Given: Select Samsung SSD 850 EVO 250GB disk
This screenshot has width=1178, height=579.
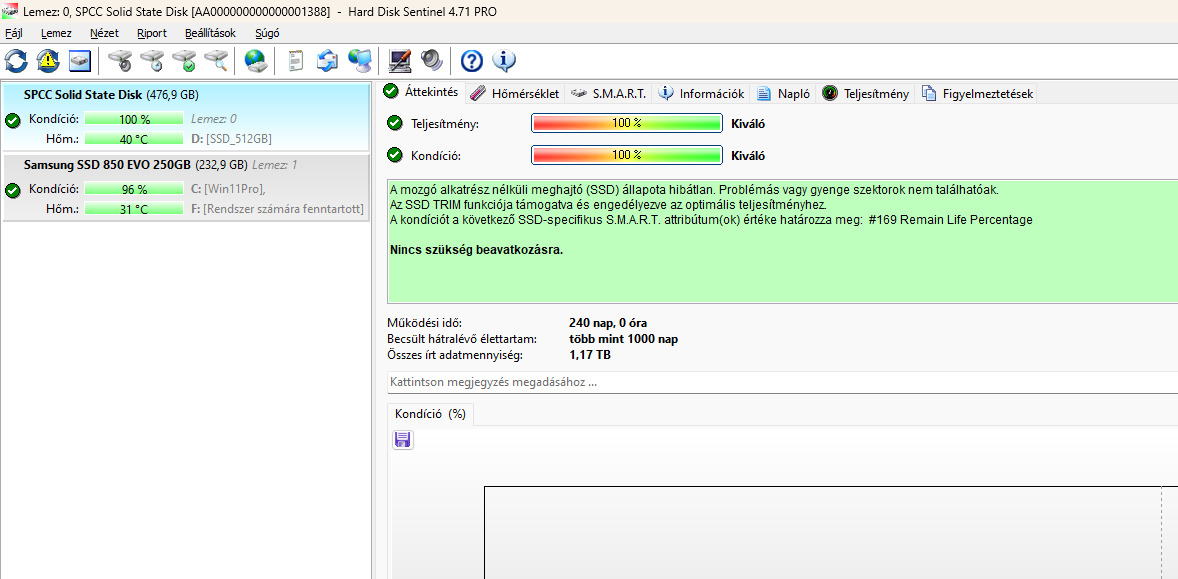Looking at the screenshot, I should 186,188.
